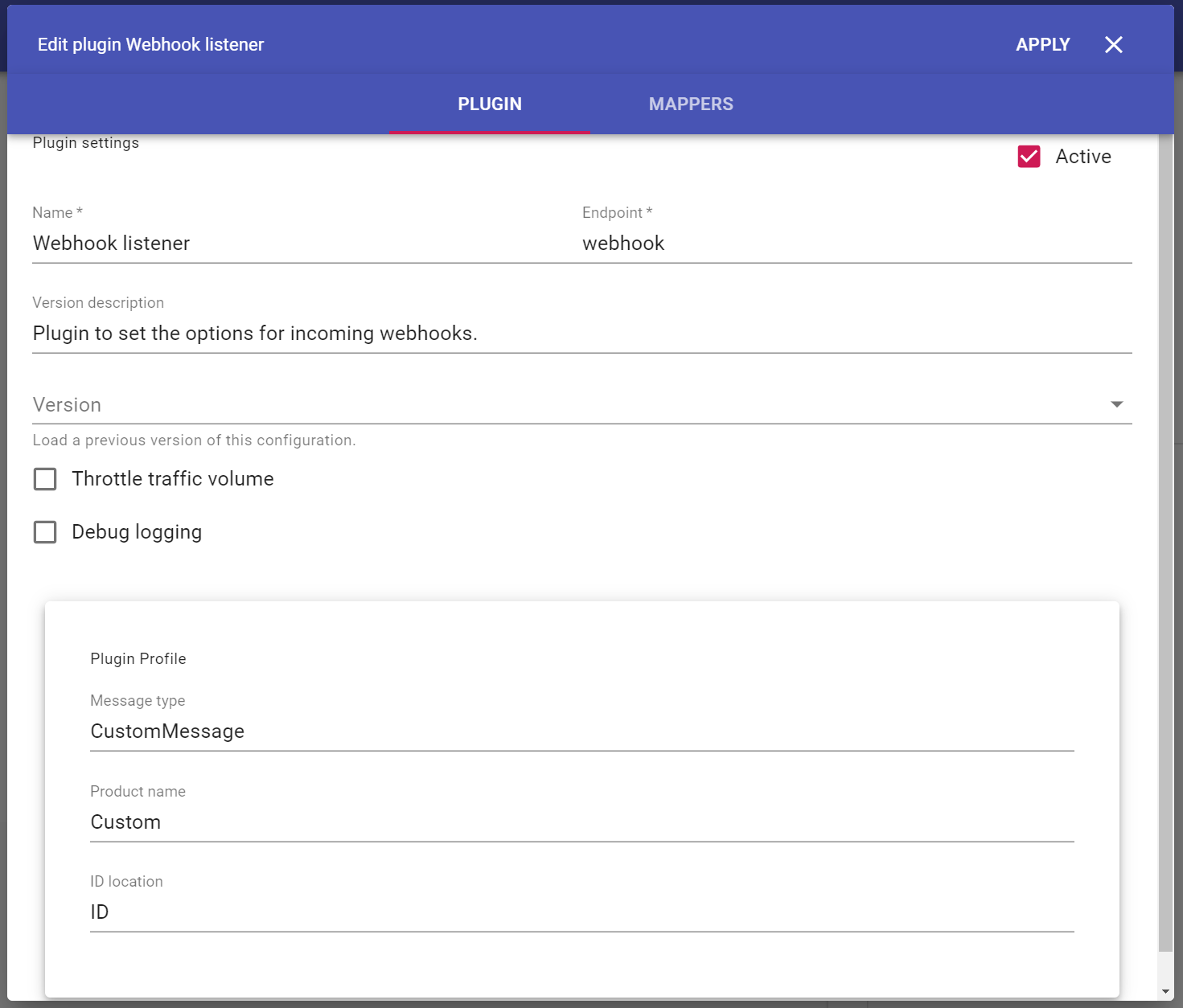The height and width of the screenshot is (1008, 1183).
Task: Click the dialog title Edit plugin Webhook listener
Action: (150, 45)
